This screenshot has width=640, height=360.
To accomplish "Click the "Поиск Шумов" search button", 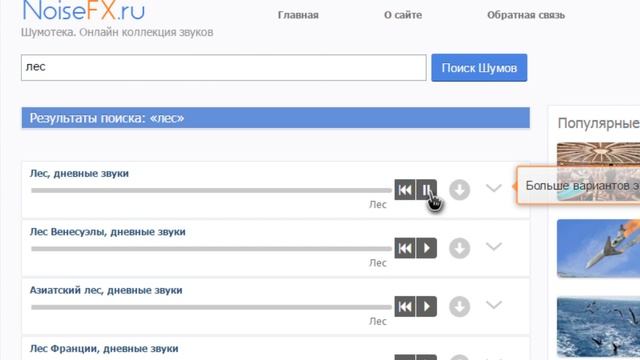I will (x=479, y=68).
